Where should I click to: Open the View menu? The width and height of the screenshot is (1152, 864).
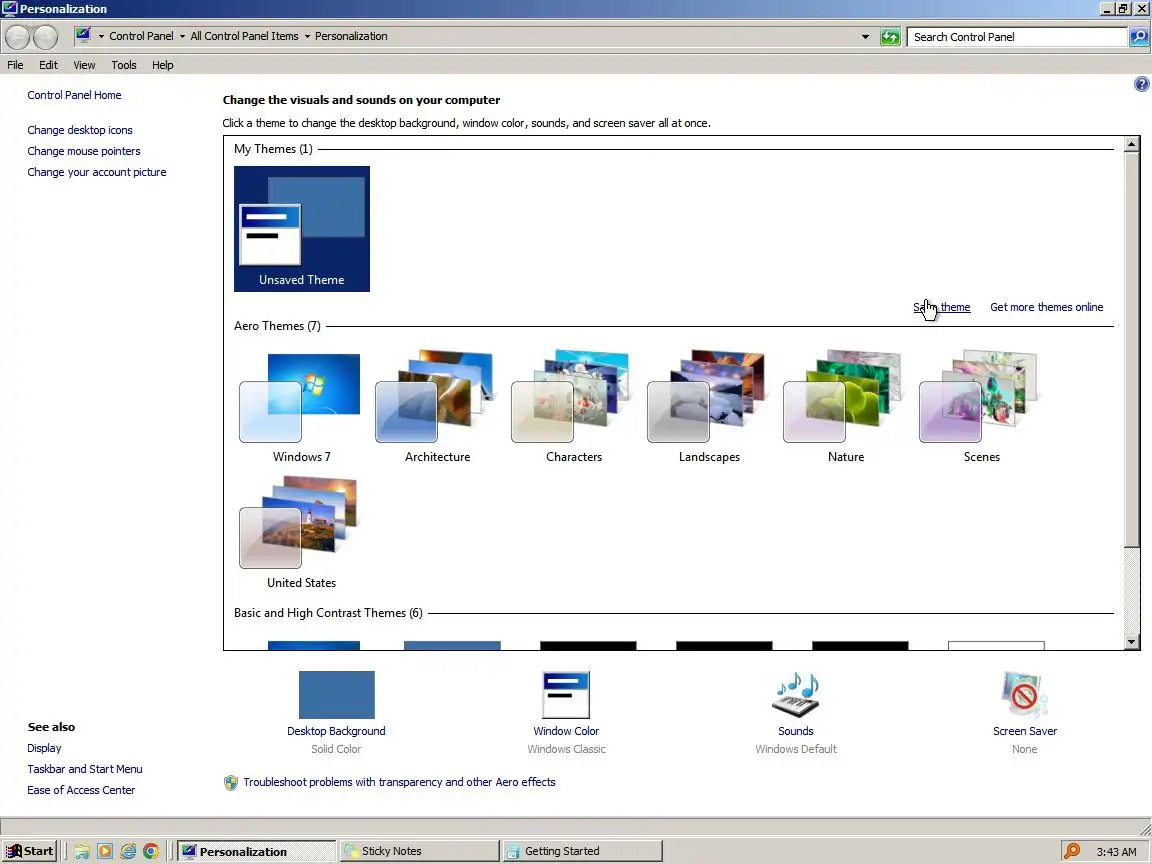(x=84, y=65)
